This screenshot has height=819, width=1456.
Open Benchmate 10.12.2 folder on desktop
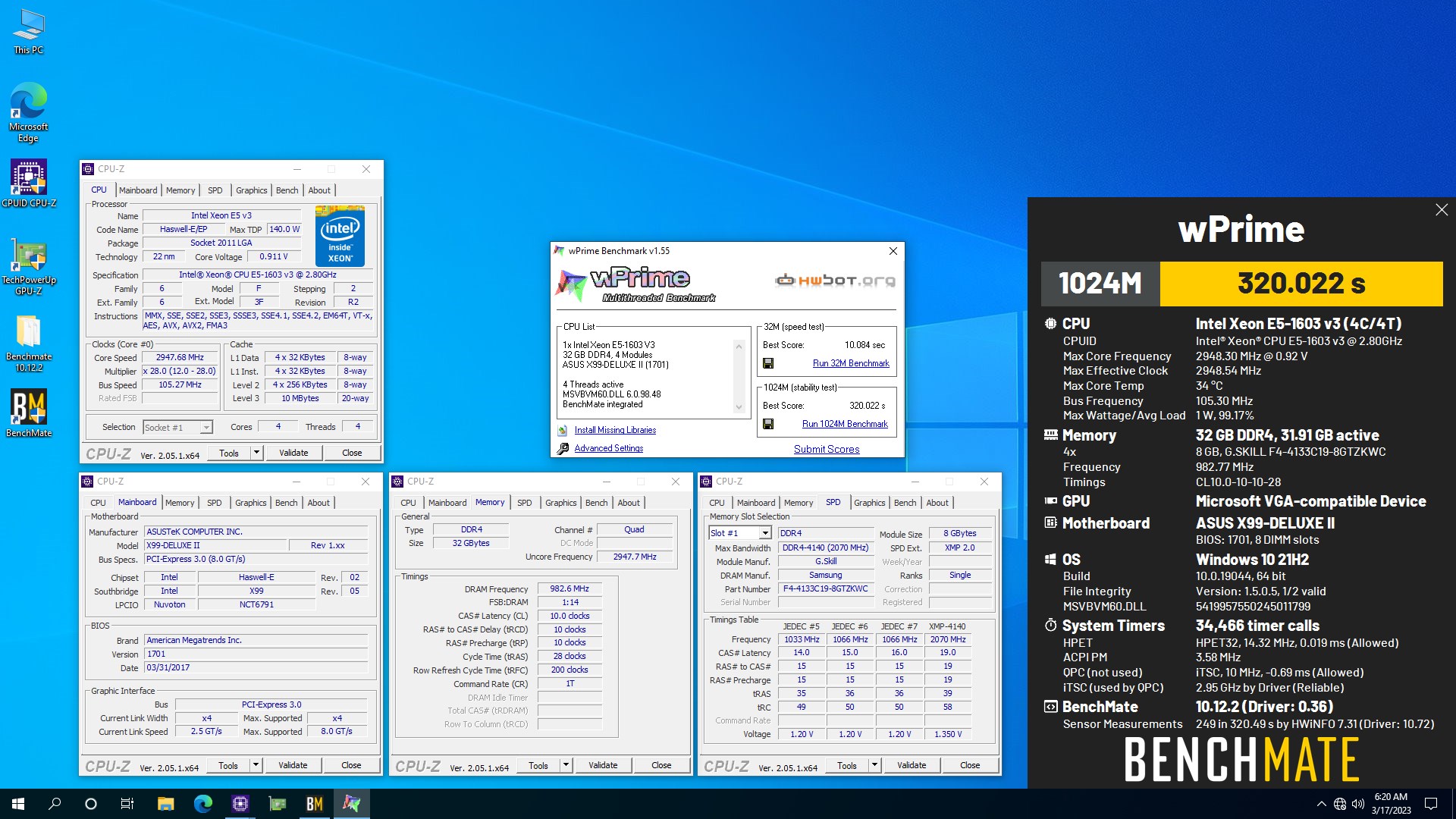tap(29, 344)
